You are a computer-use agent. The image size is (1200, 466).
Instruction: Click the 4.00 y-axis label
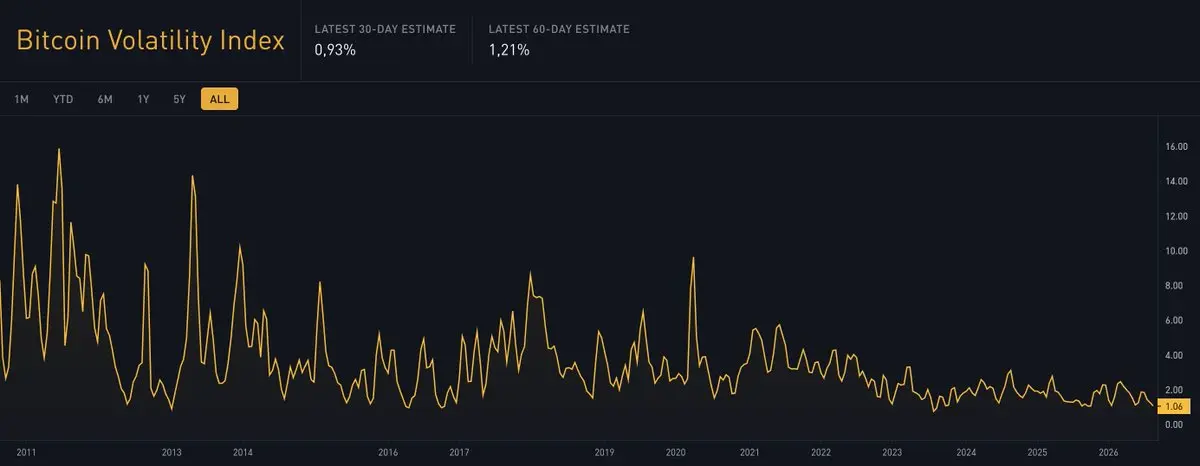1176,355
